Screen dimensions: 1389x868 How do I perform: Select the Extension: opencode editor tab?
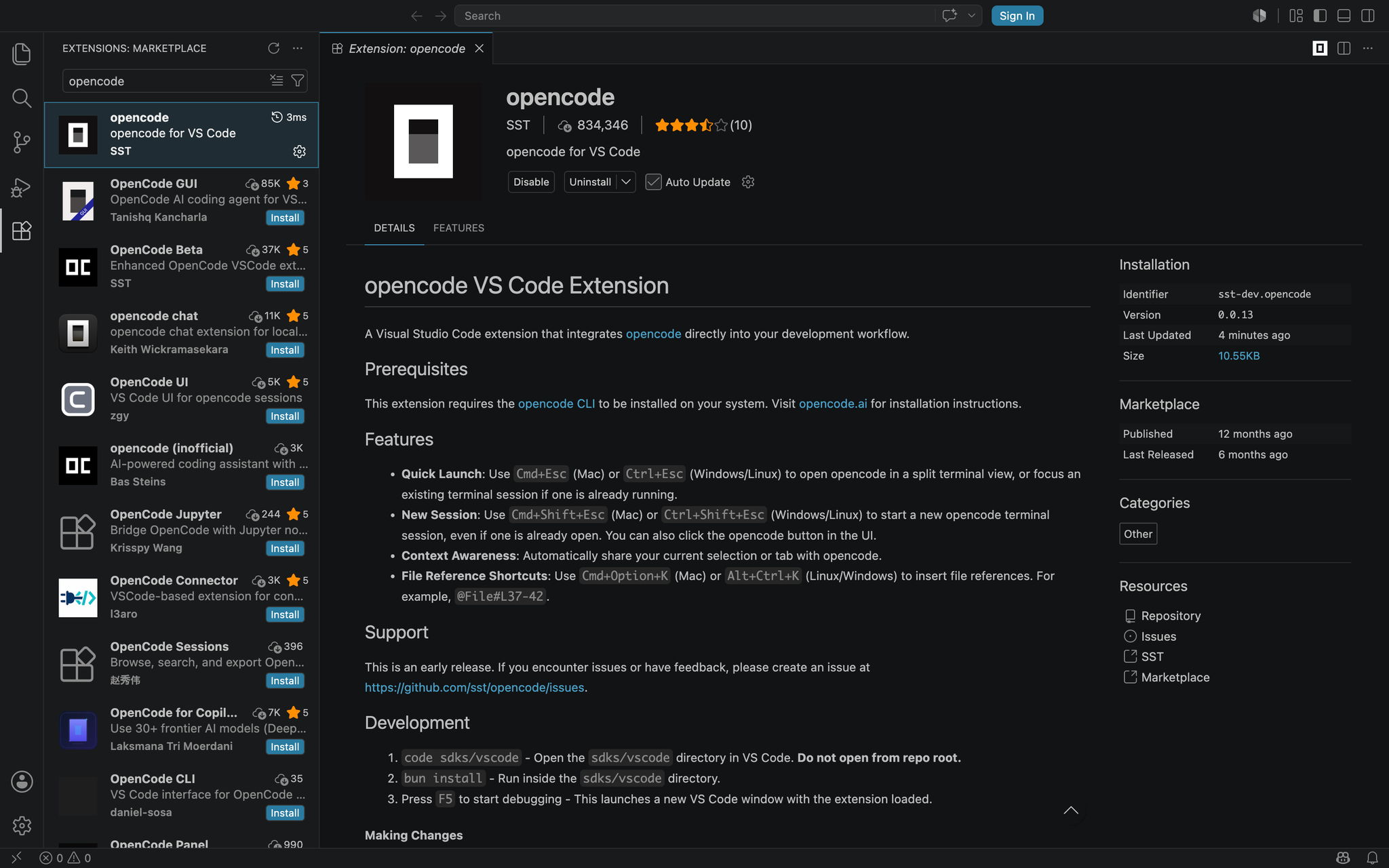tap(406, 49)
